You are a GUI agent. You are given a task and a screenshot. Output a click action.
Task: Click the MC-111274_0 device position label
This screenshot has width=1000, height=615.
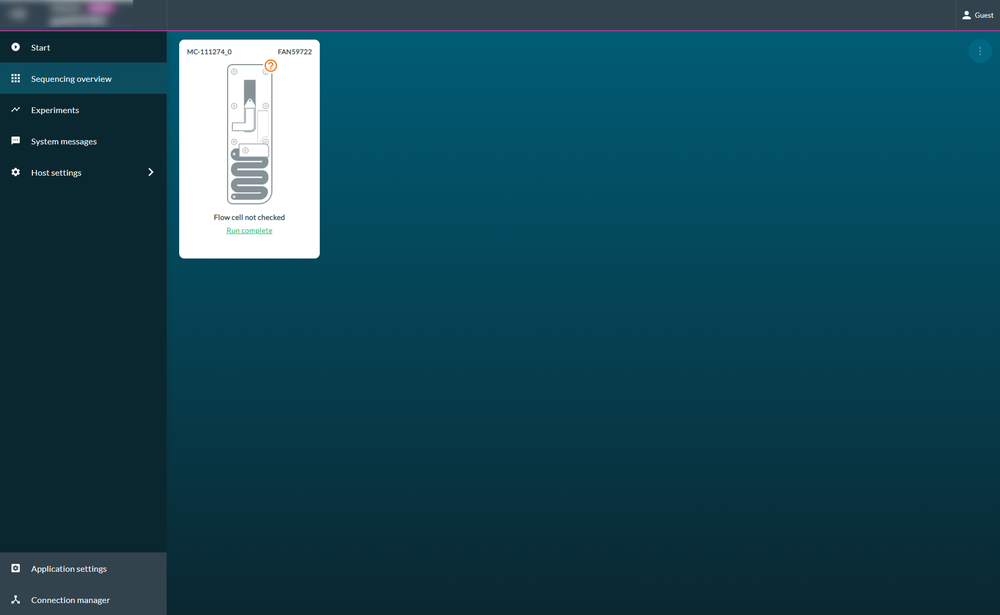click(209, 52)
